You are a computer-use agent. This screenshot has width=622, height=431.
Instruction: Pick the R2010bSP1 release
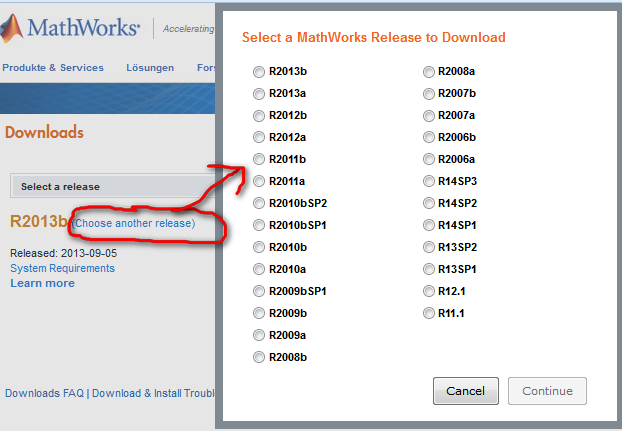[259, 225]
